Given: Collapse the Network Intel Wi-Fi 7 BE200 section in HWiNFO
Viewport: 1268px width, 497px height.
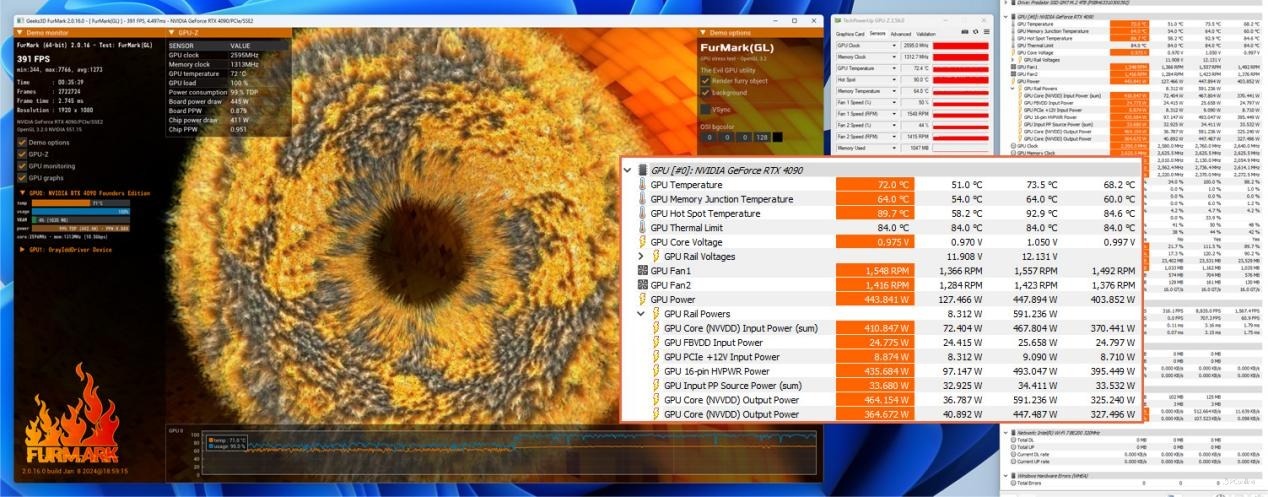Looking at the screenshot, I should [1005, 432].
